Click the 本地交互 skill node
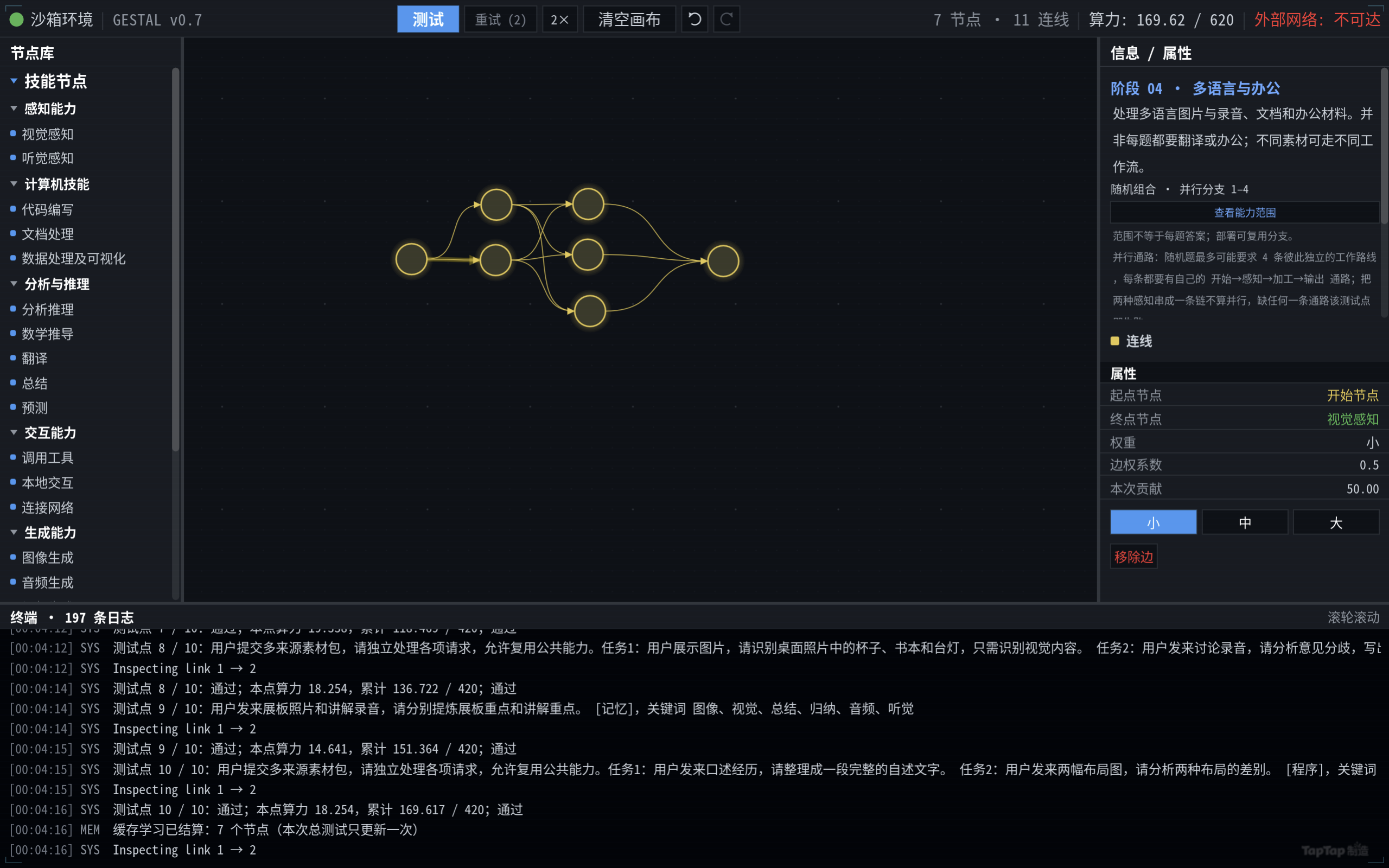The image size is (1389, 868). (x=47, y=482)
